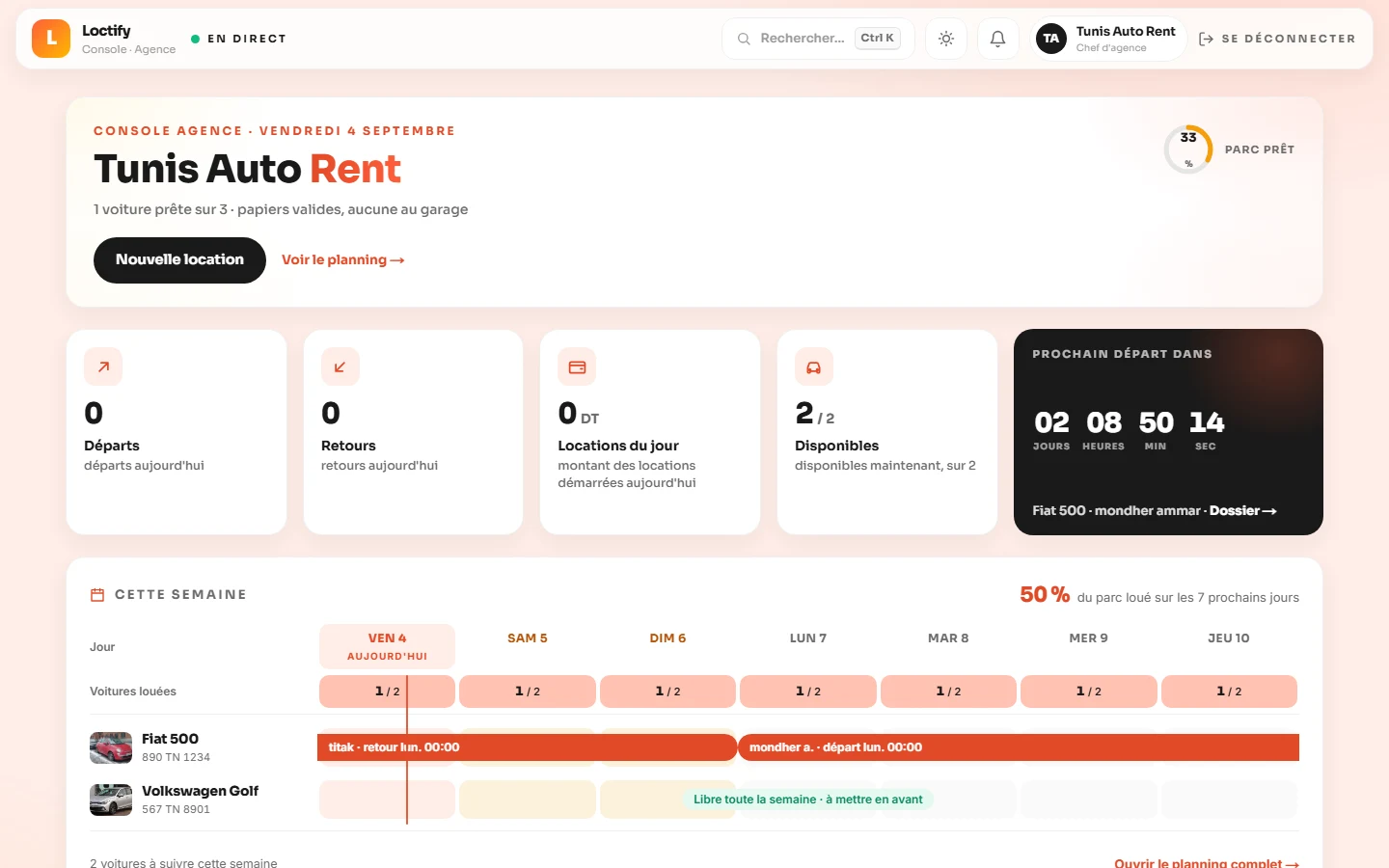Click the Ctrl K shortcut badge
This screenshot has height=868, width=1389.
tap(878, 39)
